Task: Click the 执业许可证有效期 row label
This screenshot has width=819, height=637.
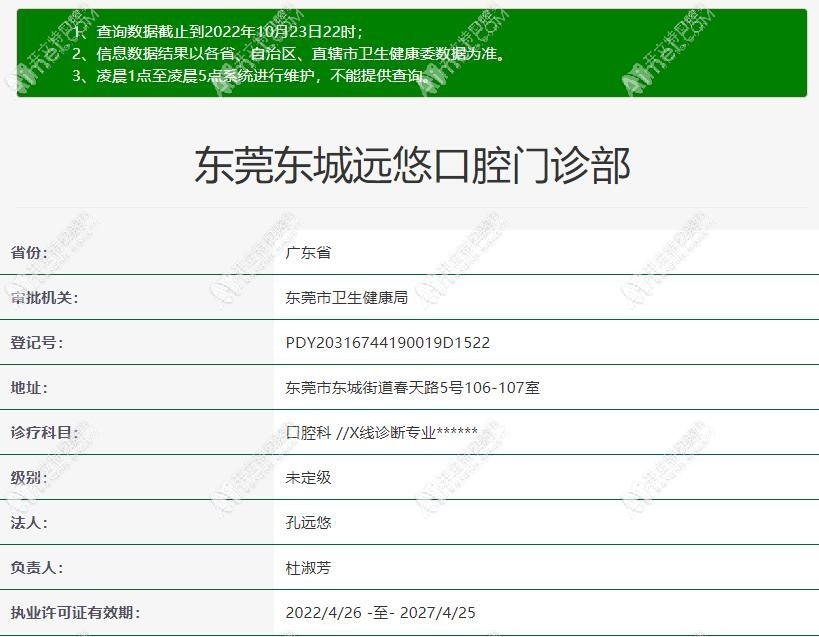Action: (x=75, y=612)
